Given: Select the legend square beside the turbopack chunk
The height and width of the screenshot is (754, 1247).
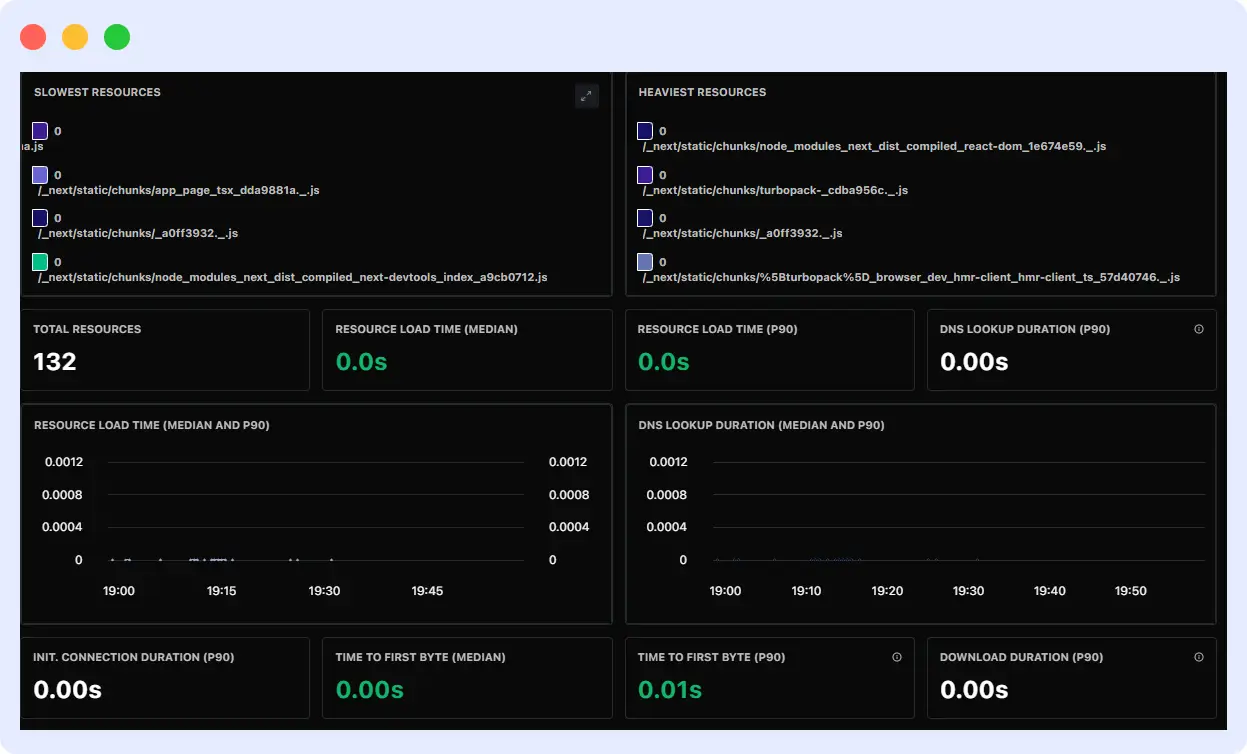Looking at the screenshot, I should 645,174.
